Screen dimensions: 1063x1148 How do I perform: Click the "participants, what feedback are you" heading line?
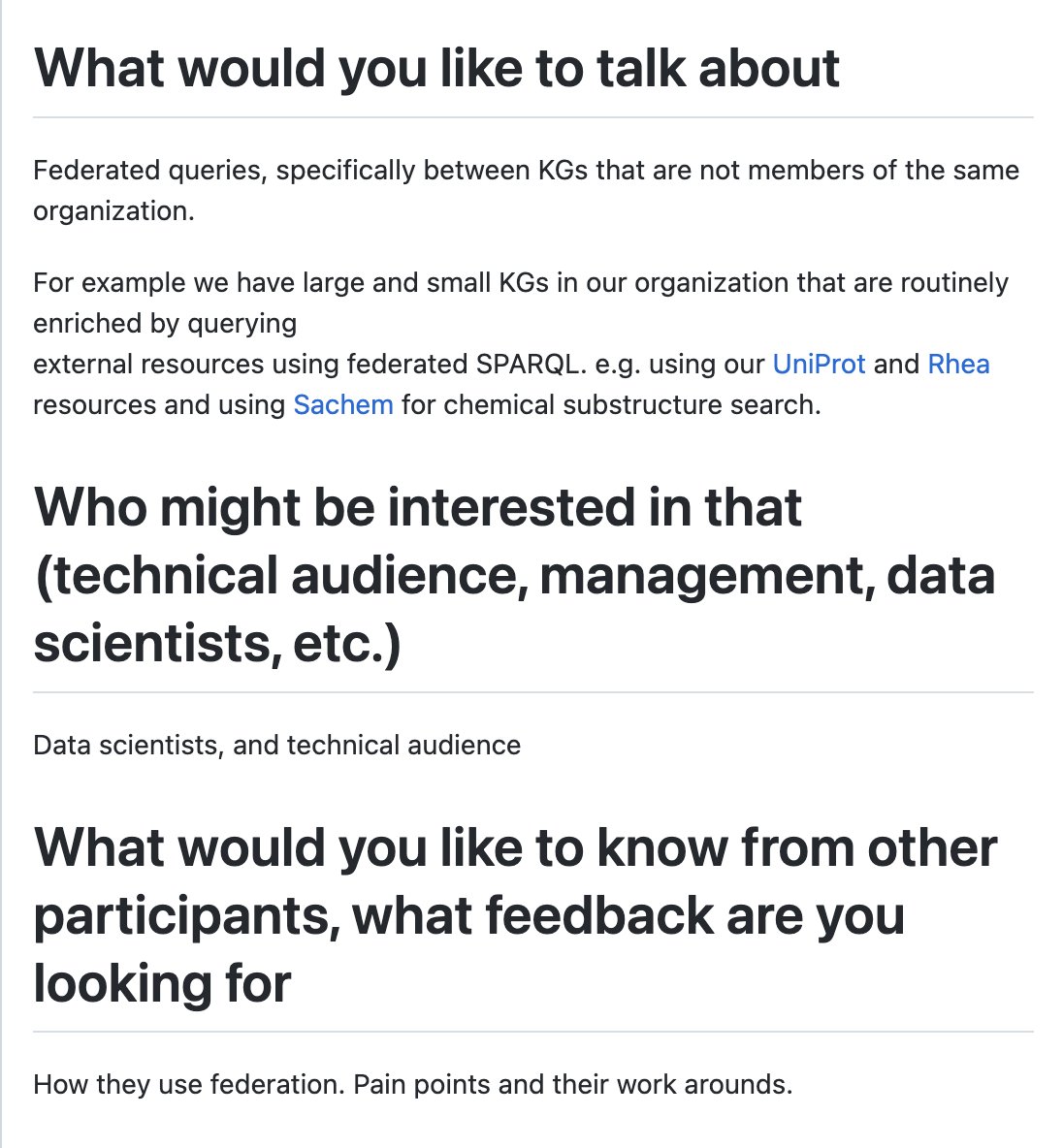[x=469, y=916]
